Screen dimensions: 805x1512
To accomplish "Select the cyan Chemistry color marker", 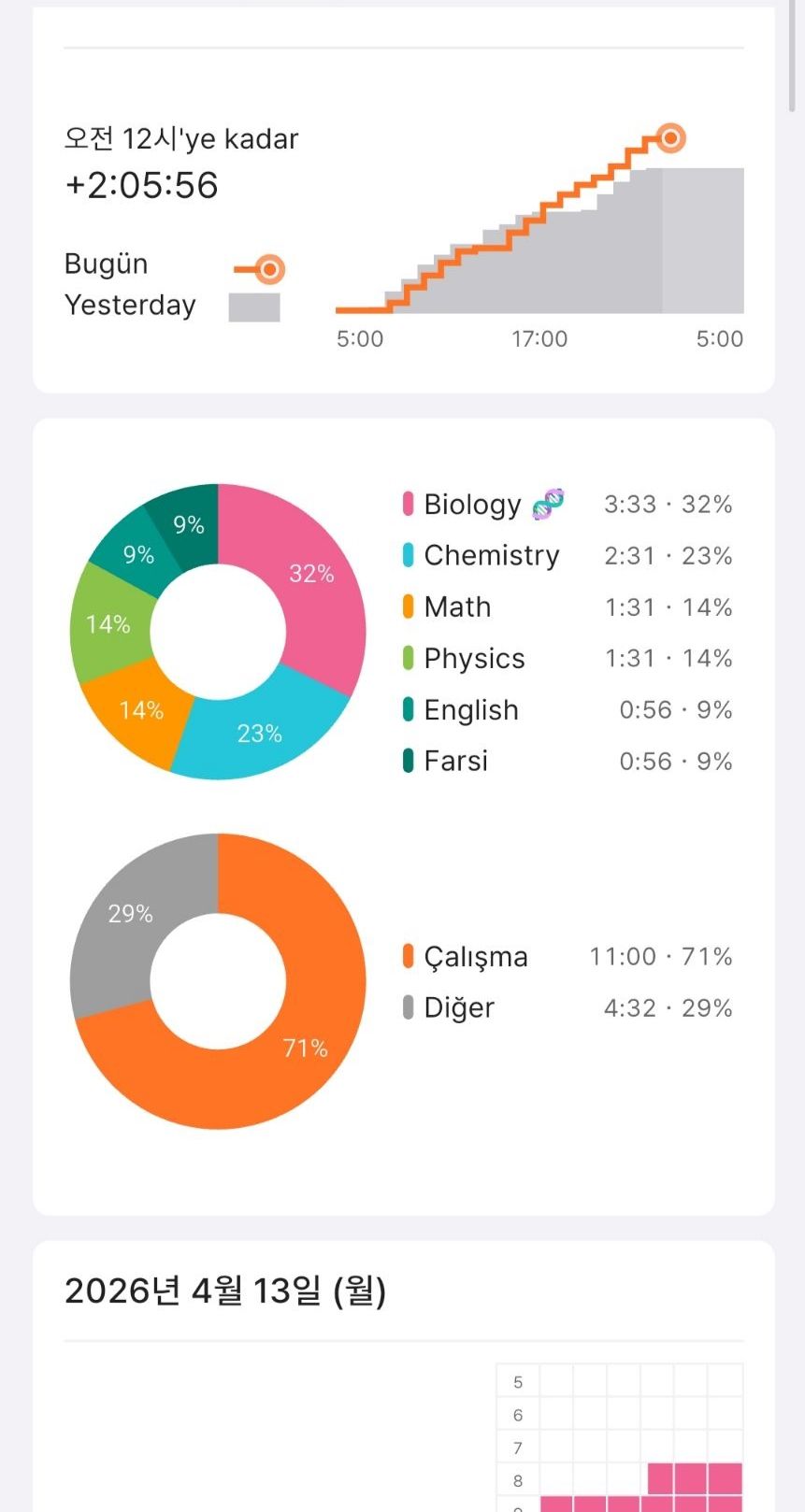I will coord(408,555).
